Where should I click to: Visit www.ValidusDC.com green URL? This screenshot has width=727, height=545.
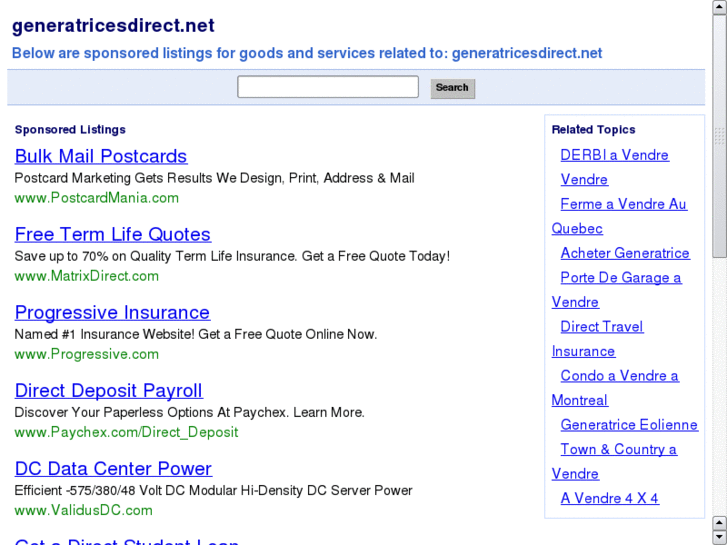pos(83,510)
